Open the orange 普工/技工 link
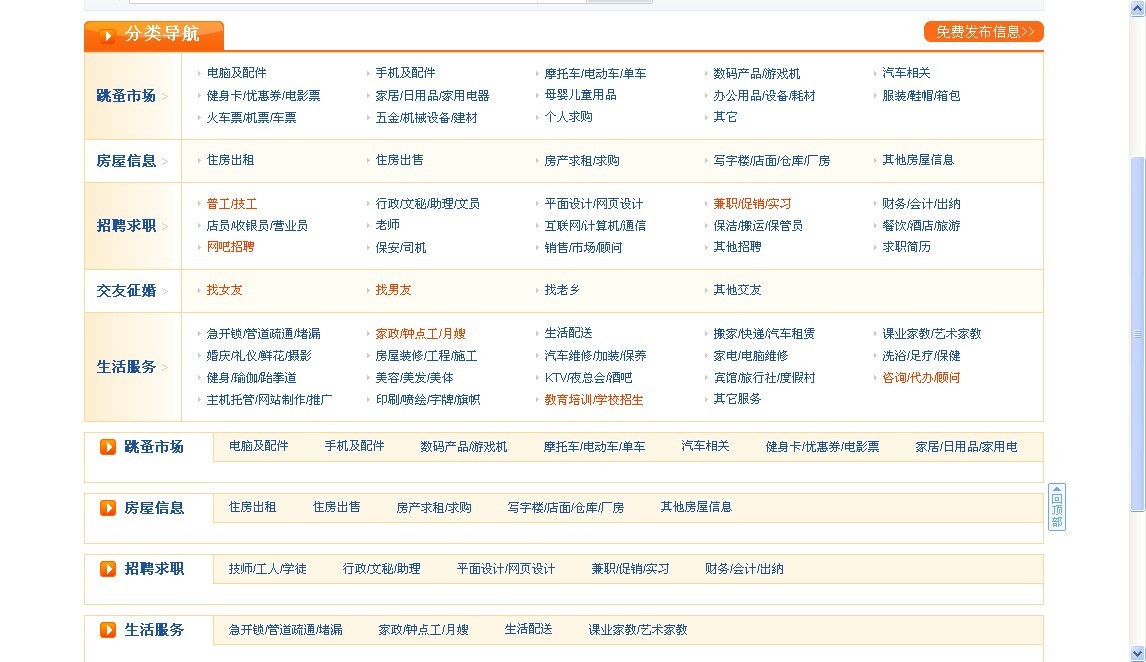The image size is (1146, 662). pos(231,204)
